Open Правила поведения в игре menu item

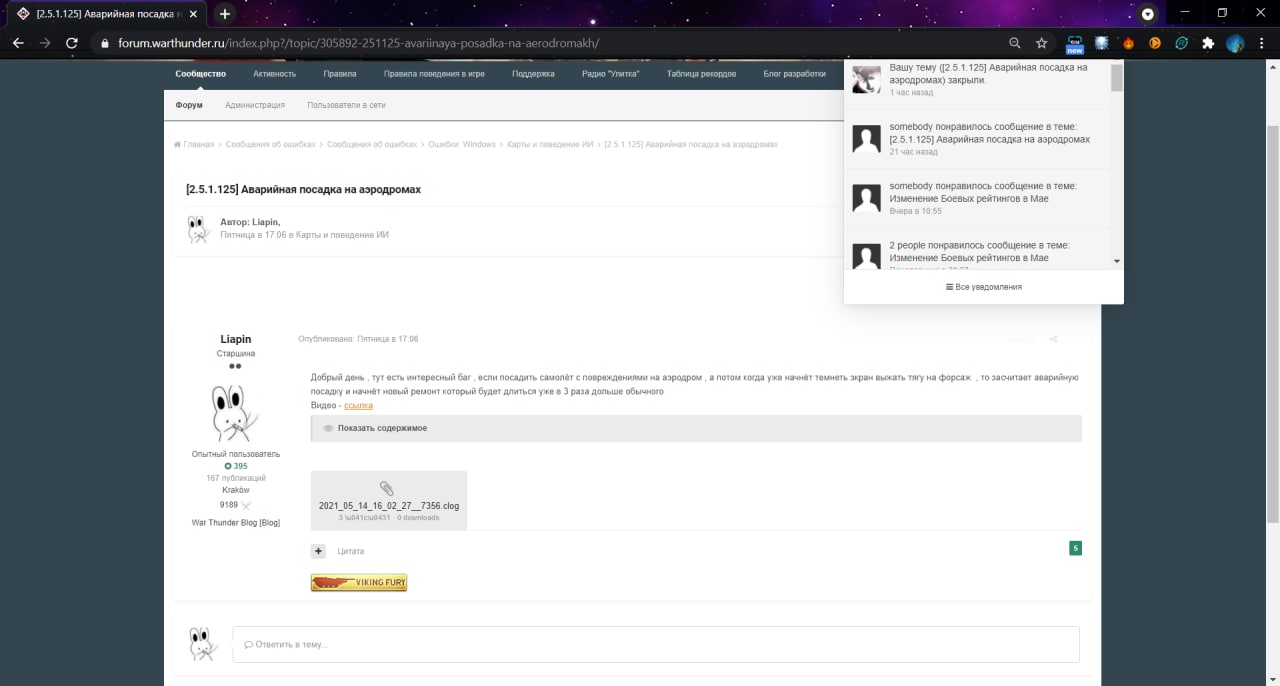point(434,74)
